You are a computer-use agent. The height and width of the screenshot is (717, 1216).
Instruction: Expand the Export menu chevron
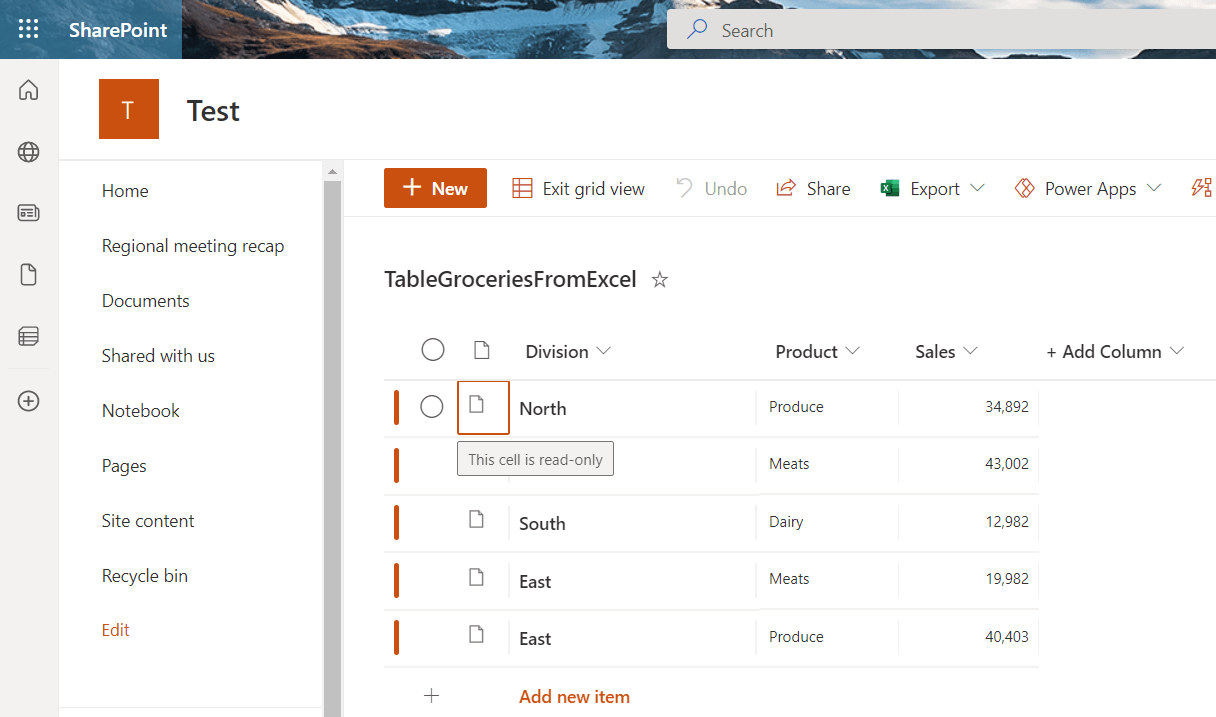[979, 188]
